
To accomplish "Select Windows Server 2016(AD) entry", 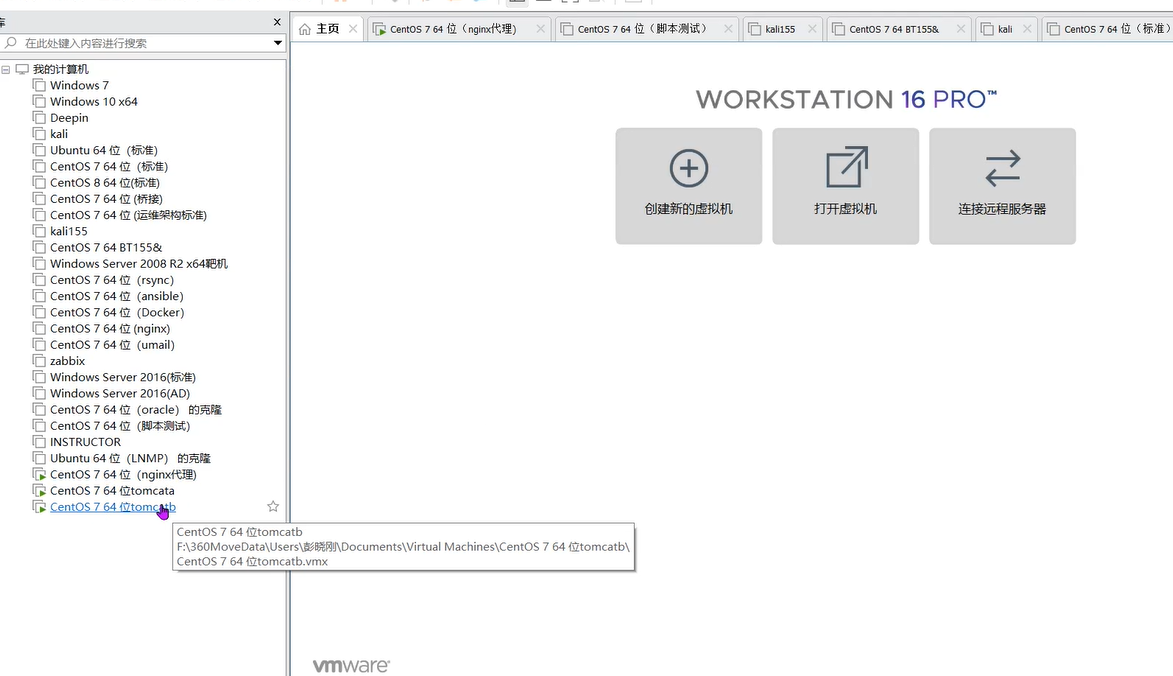I will coord(120,393).
